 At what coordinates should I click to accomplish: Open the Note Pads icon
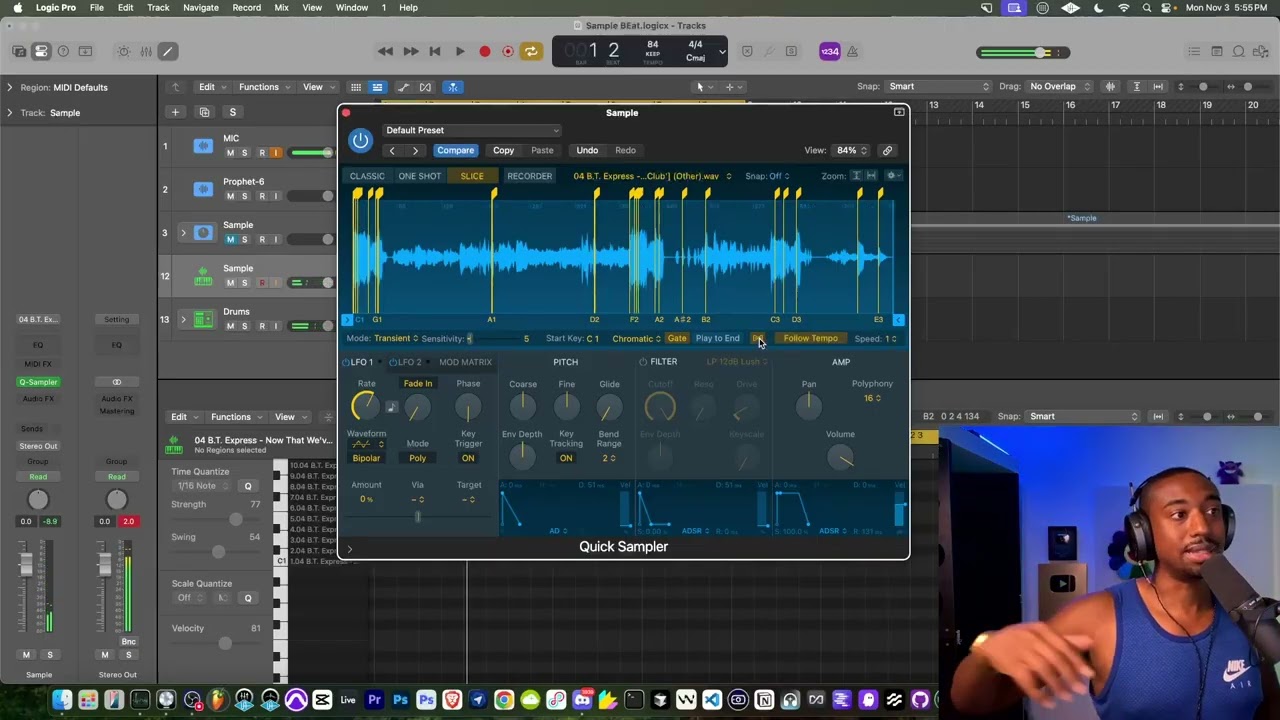point(1217,52)
